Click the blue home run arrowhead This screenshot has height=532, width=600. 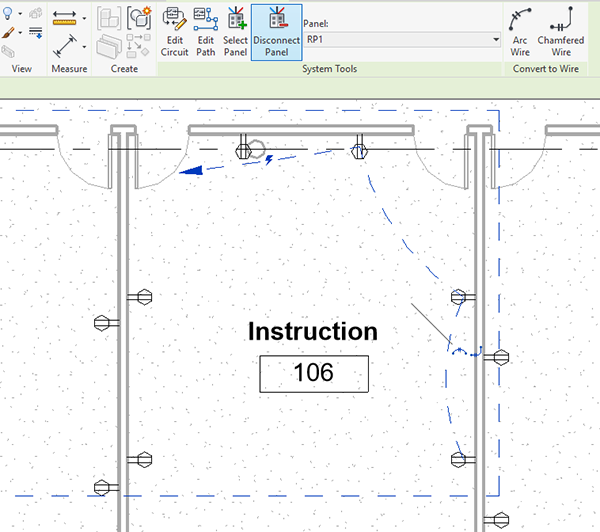[x=194, y=170]
